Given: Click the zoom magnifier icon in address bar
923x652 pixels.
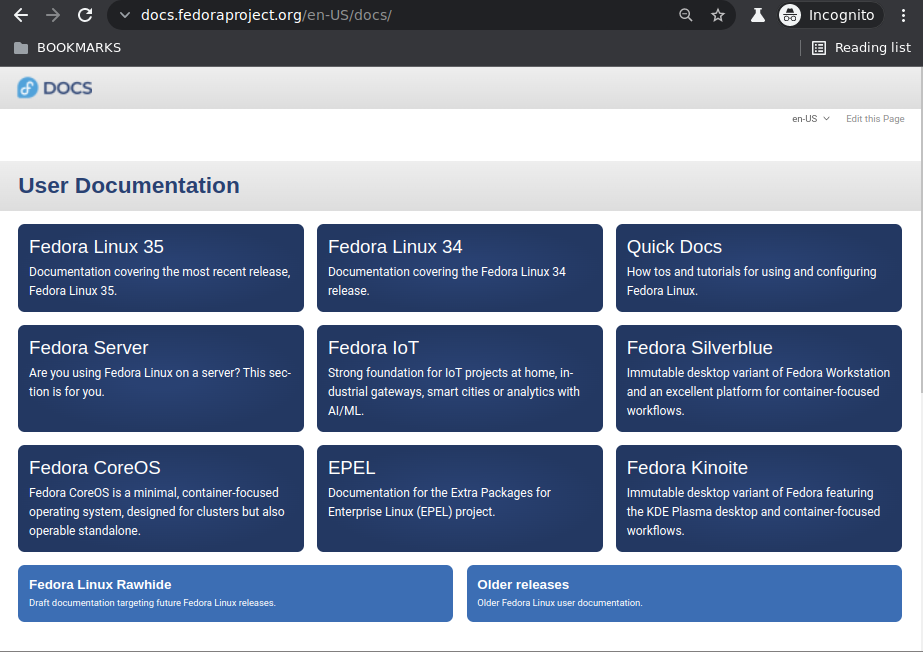Looking at the screenshot, I should click(685, 15).
